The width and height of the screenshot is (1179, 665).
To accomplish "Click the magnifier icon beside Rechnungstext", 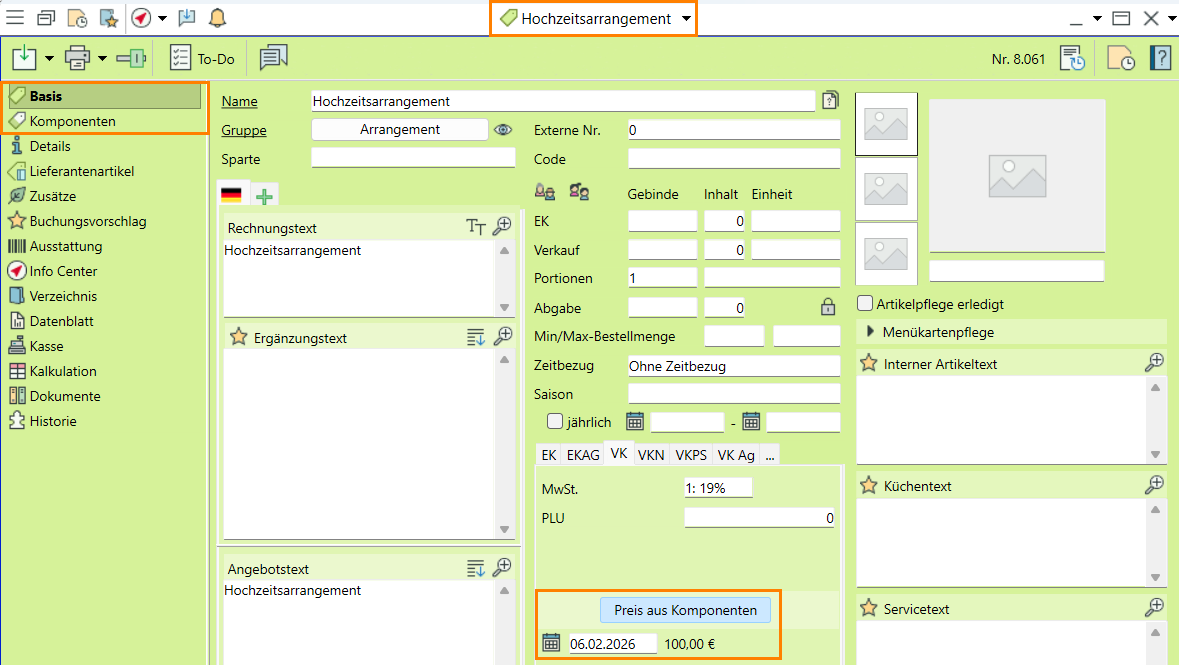I will [503, 226].
